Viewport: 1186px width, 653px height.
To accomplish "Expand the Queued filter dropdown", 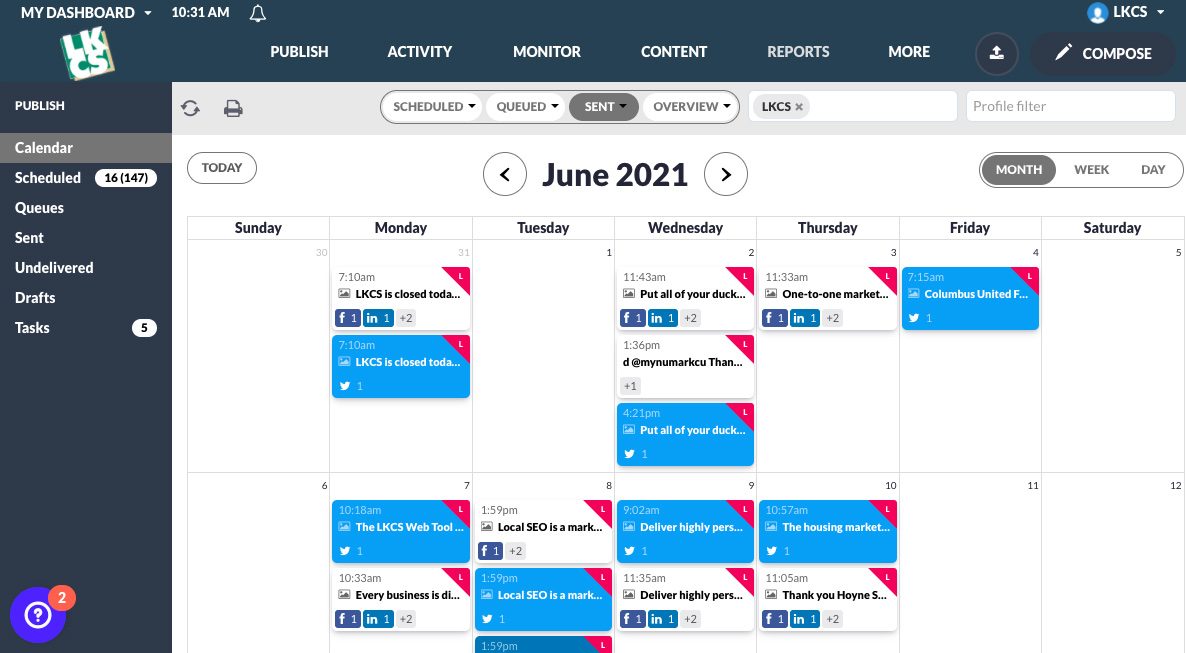I will pos(527,107).
